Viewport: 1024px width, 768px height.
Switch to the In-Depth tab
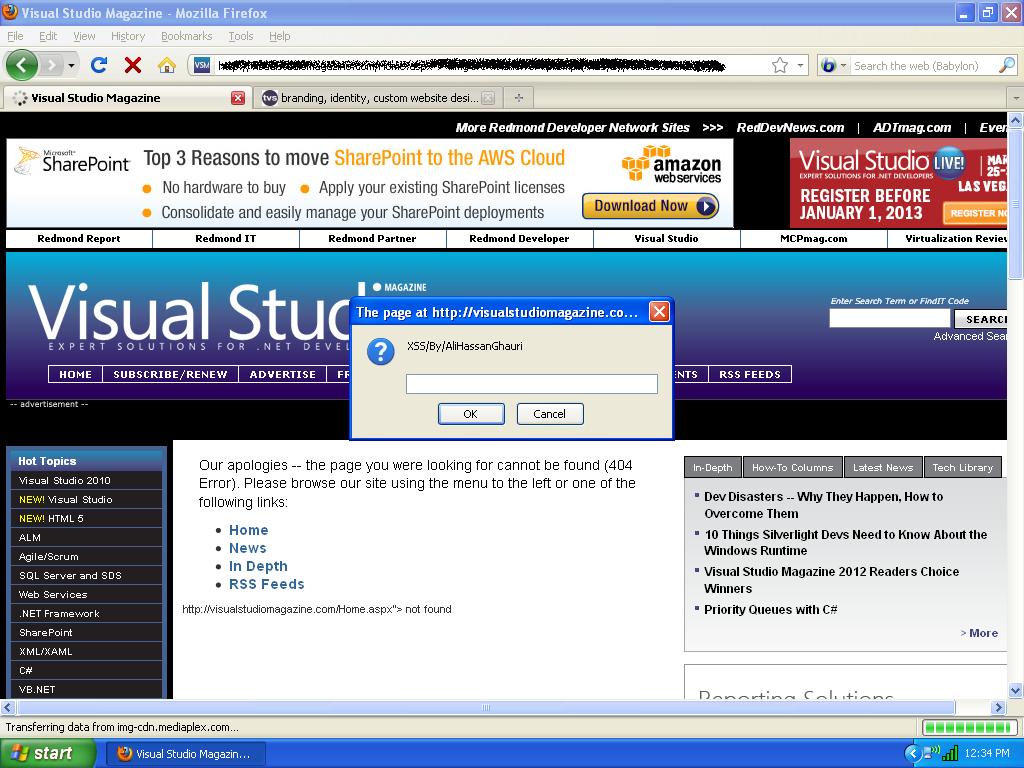[712, 468]
